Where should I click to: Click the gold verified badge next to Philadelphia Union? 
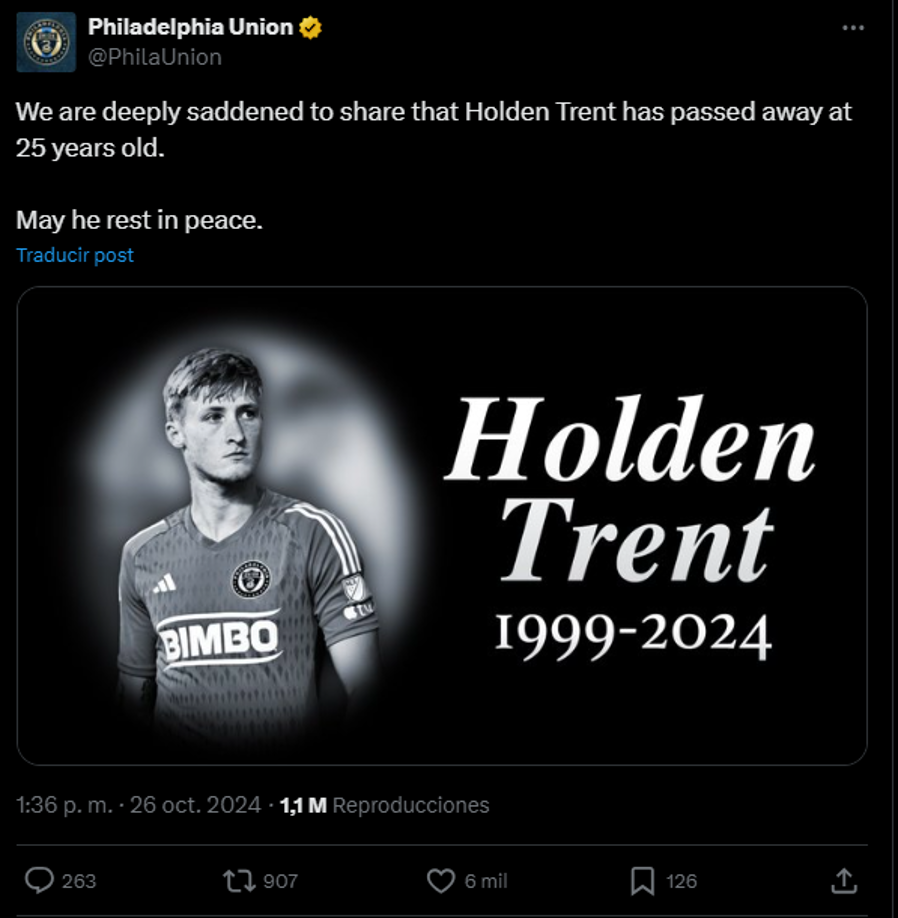310,29
